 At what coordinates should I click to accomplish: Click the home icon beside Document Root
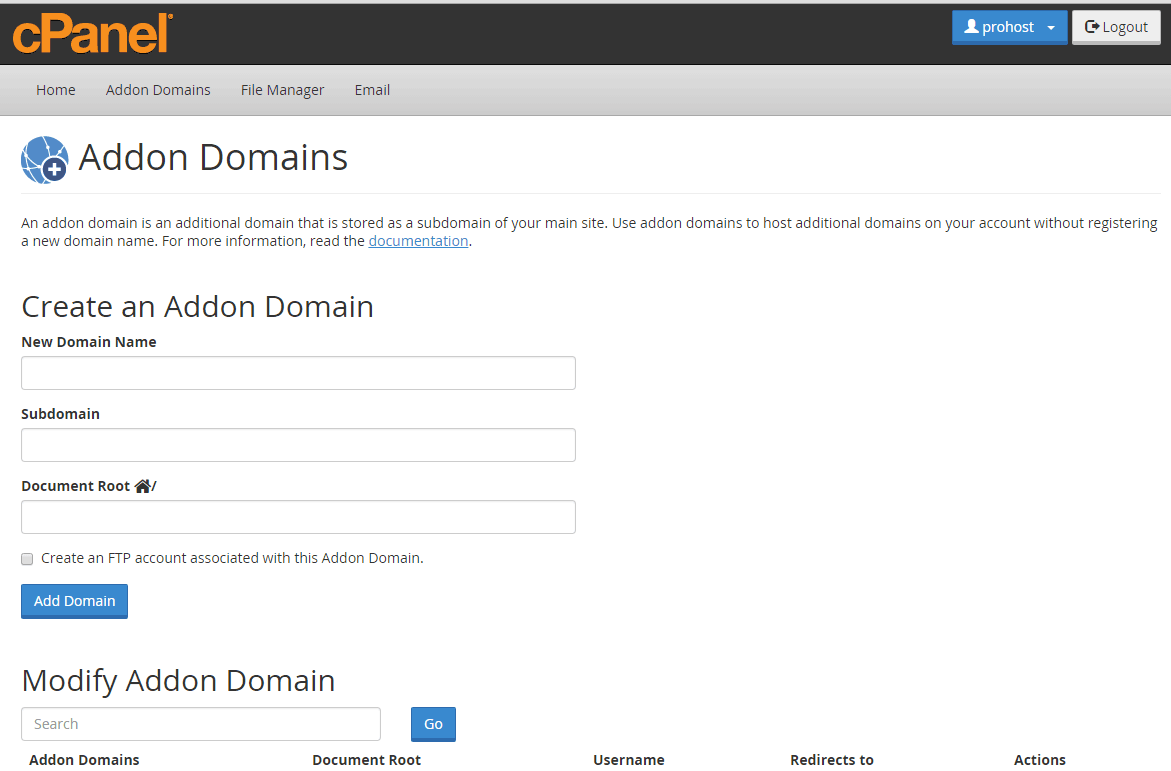point(143,485)
